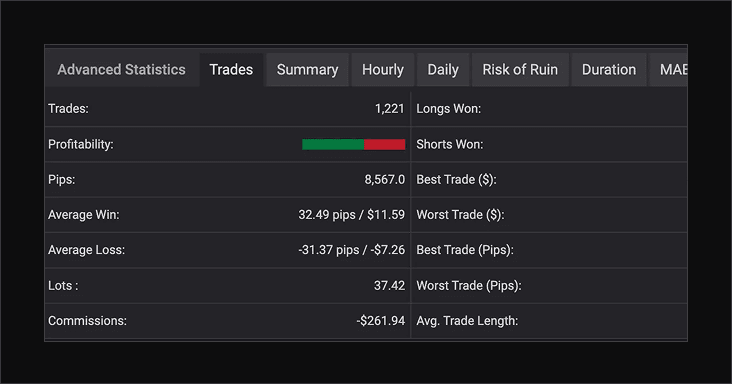Select the Hourly tab
The height and width of the screenshot is (386, 732).
383,70
